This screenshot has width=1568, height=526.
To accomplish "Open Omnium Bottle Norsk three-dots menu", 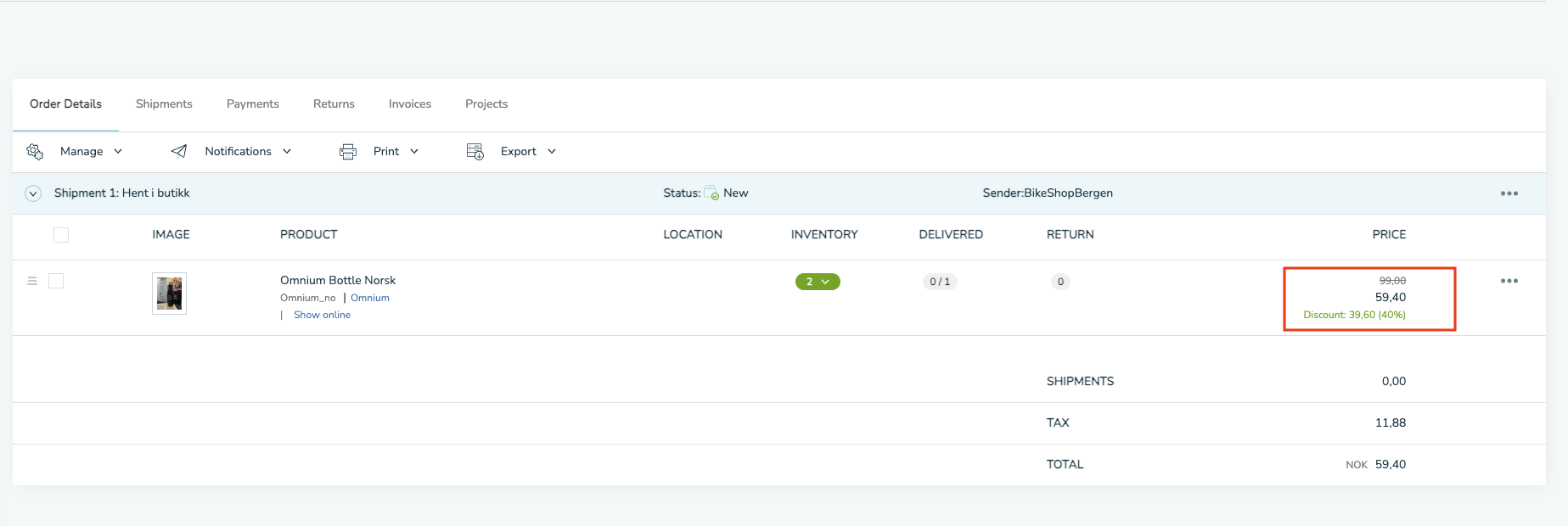I will pos(1509,281).
